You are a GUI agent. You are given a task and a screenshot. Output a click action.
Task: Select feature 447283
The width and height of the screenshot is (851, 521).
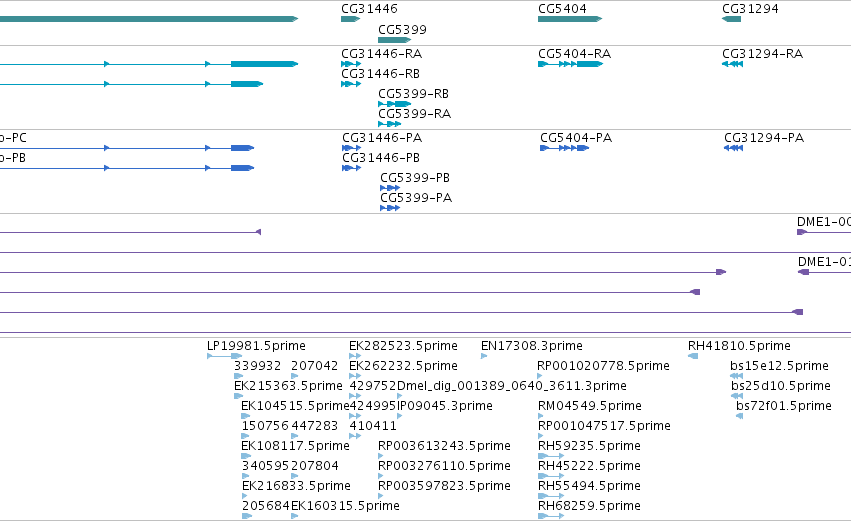coord(315,427)
